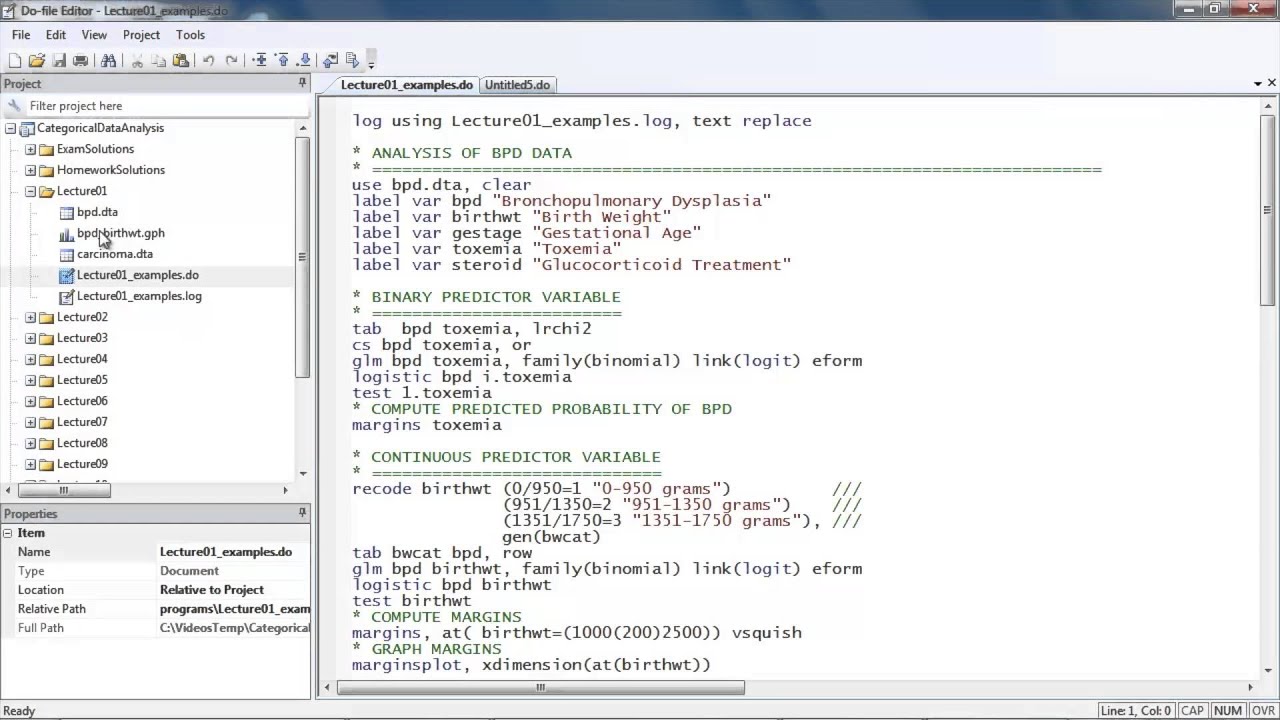
Task: Click the Filter project here field
Action: pos(156,106)
